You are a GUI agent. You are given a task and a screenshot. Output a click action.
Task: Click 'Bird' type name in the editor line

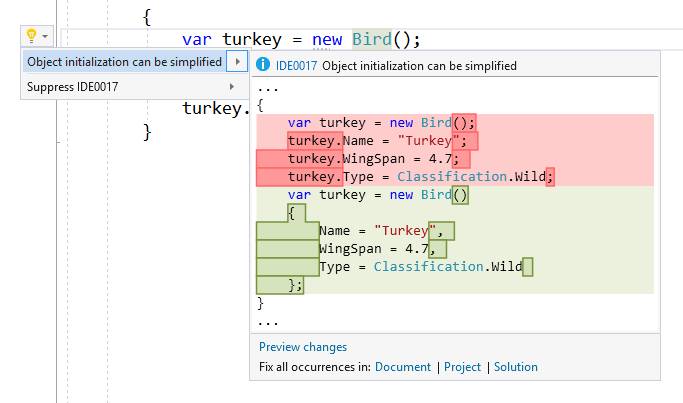coord(372,39)
